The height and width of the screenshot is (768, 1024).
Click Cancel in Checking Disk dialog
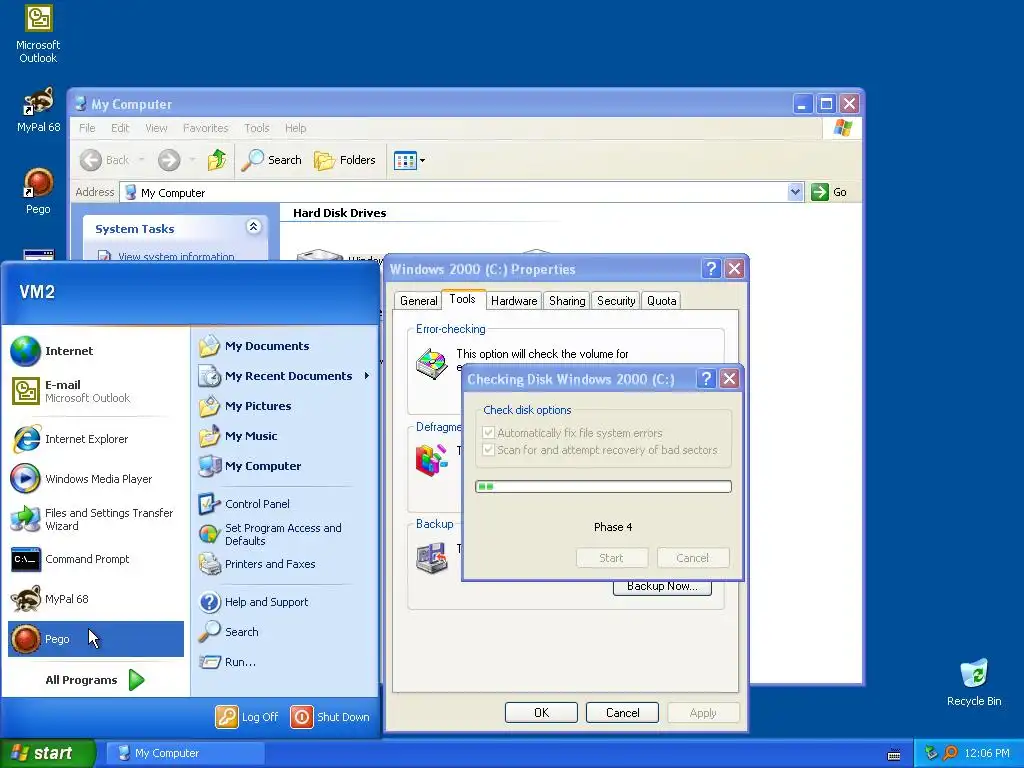pos(693,558)
